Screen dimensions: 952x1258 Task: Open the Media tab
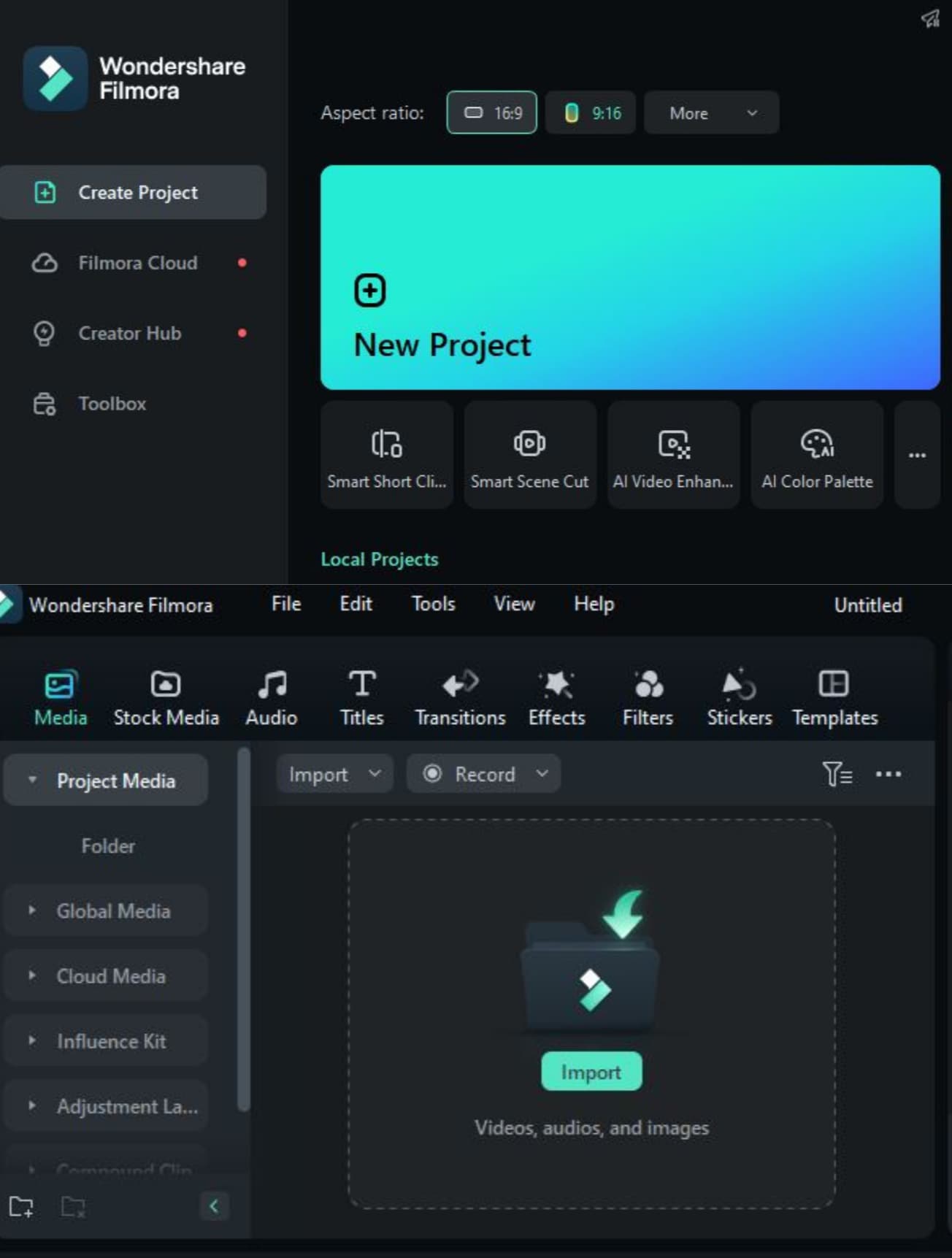[60, 698]
